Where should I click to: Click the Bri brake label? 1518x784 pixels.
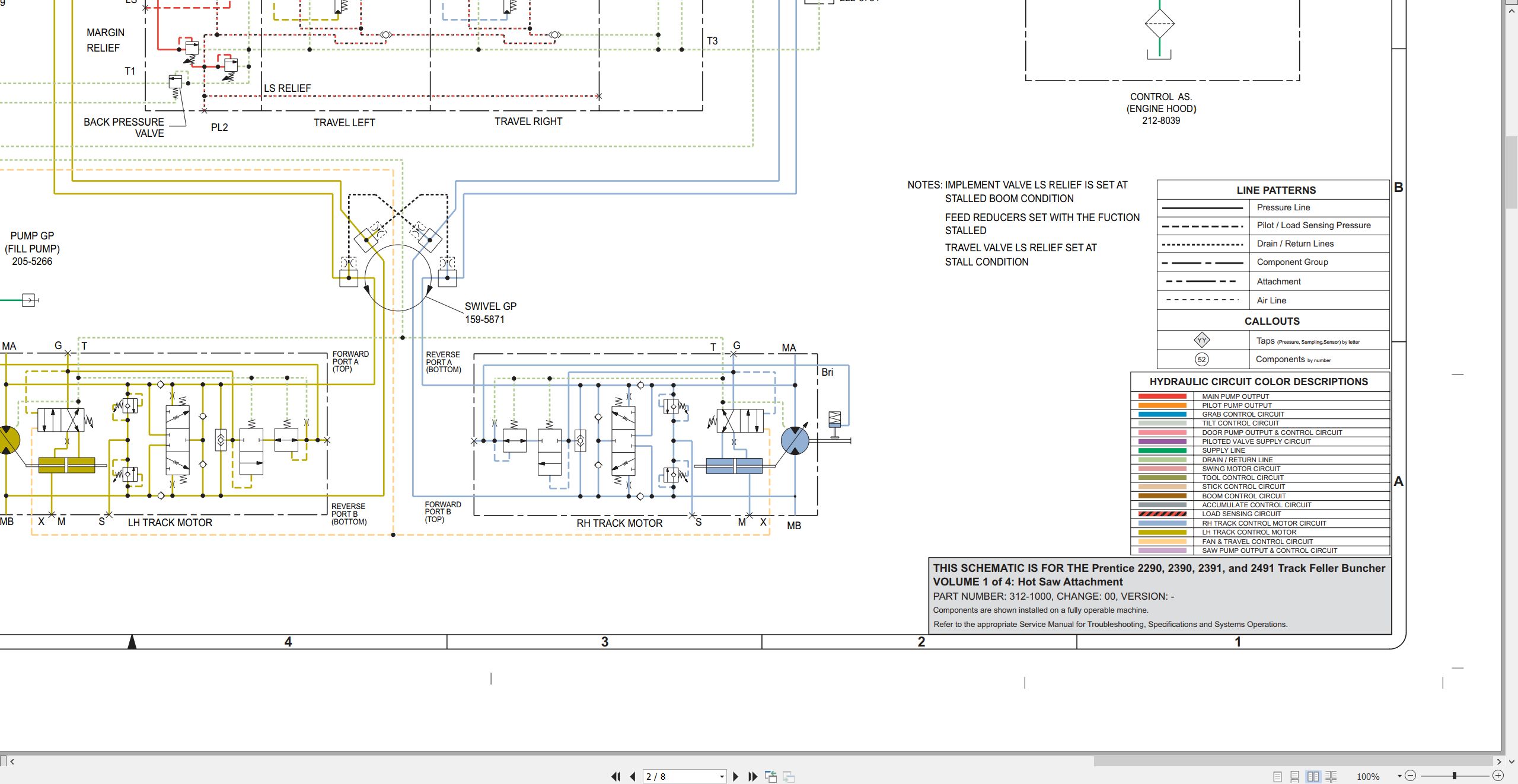coord(827,372)
